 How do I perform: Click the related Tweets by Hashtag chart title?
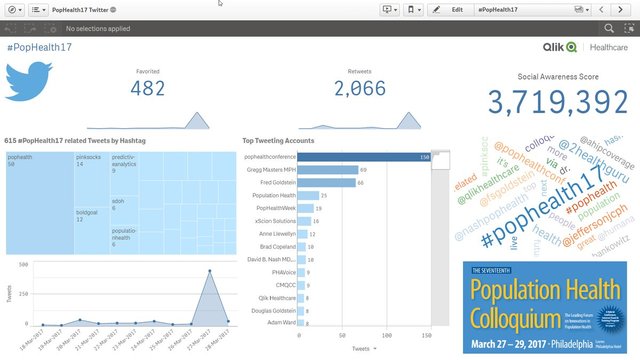[75, 140]
